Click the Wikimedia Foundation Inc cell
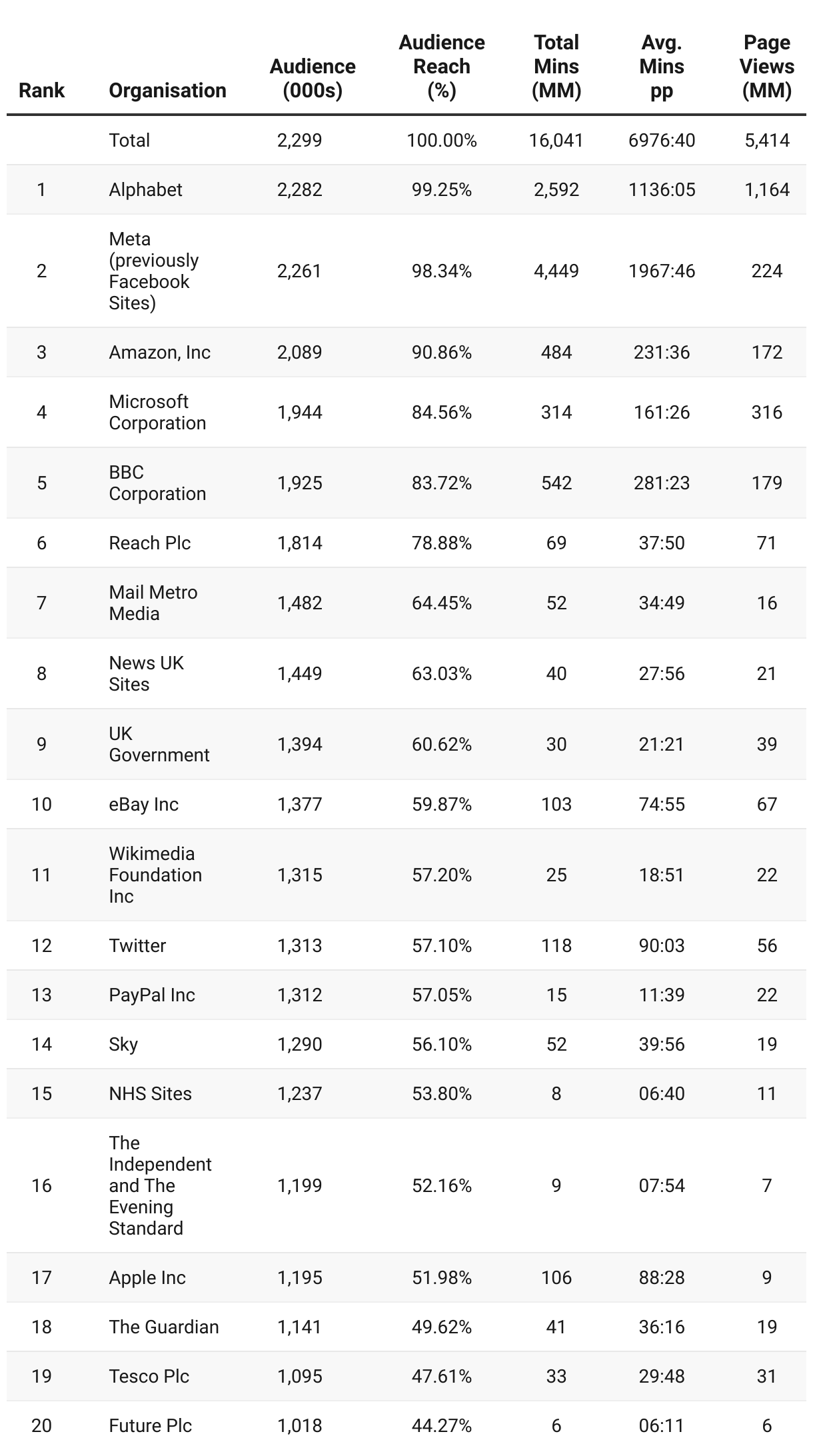 coord(155,875)
